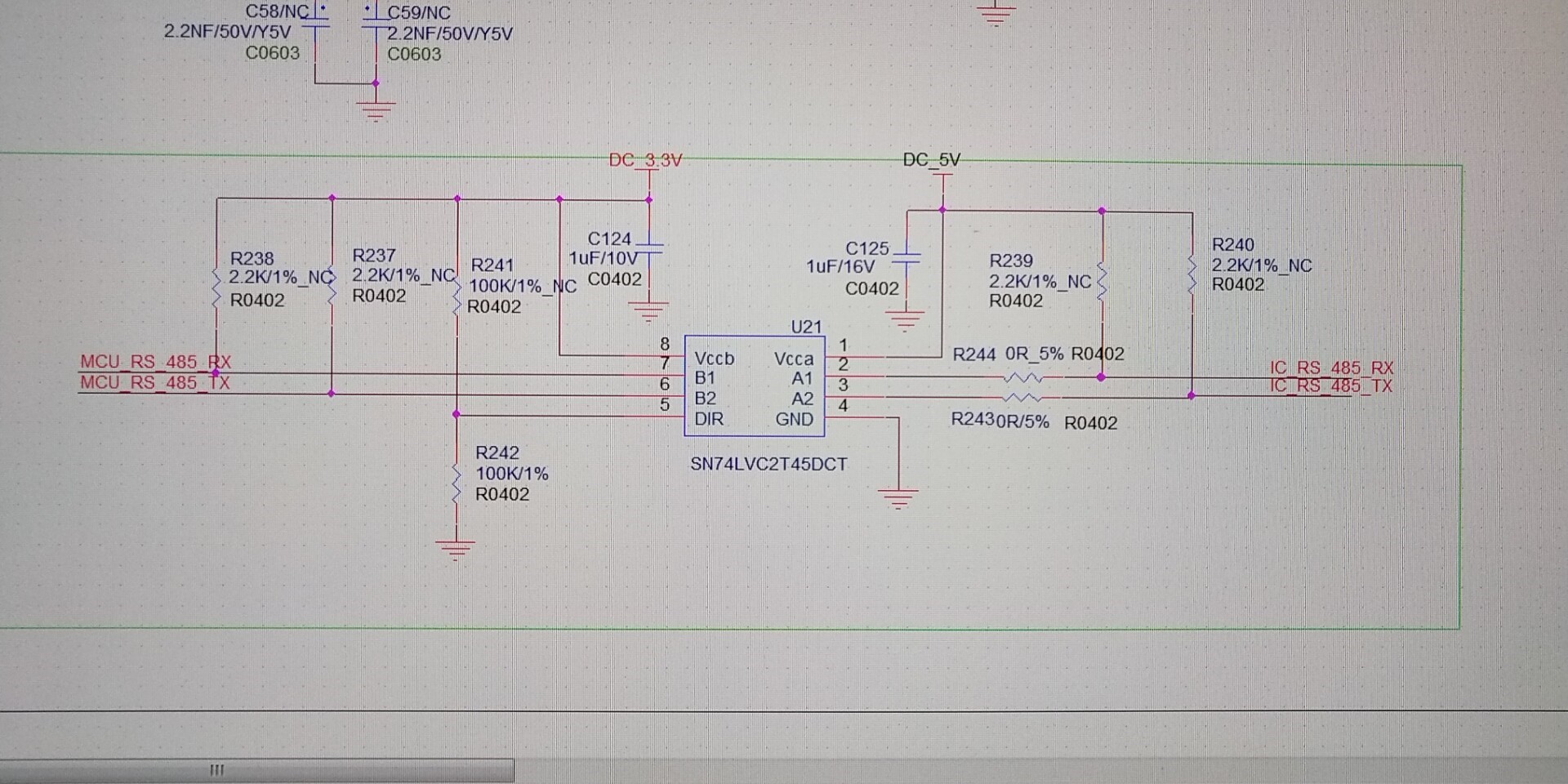1568x784 pixels.
Task: Select the IC_RS_485_RX net label
Action: coord(1331,368)
